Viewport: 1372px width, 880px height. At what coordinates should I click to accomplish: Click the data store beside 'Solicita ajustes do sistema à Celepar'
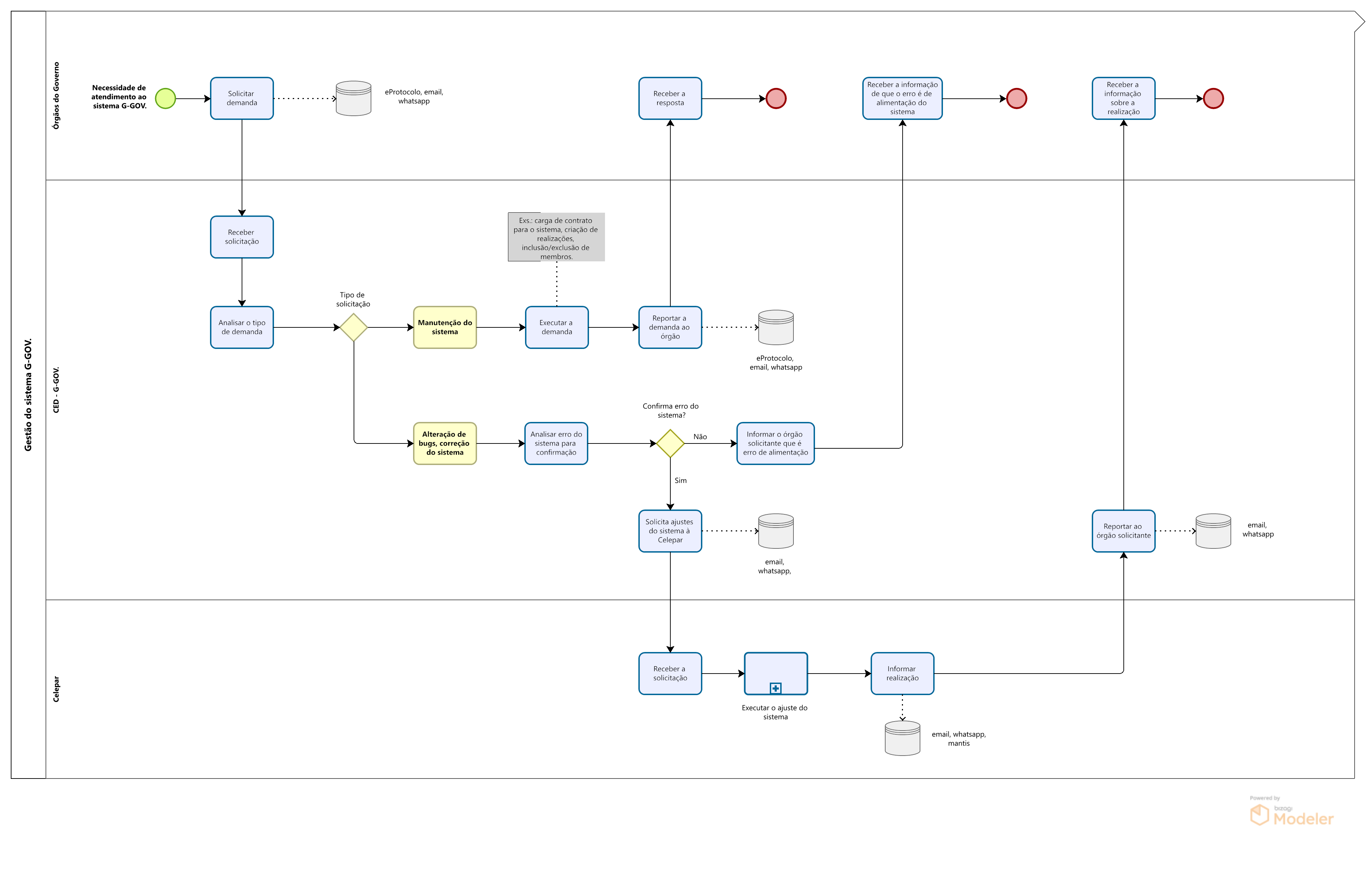click(x=776, y=531)
